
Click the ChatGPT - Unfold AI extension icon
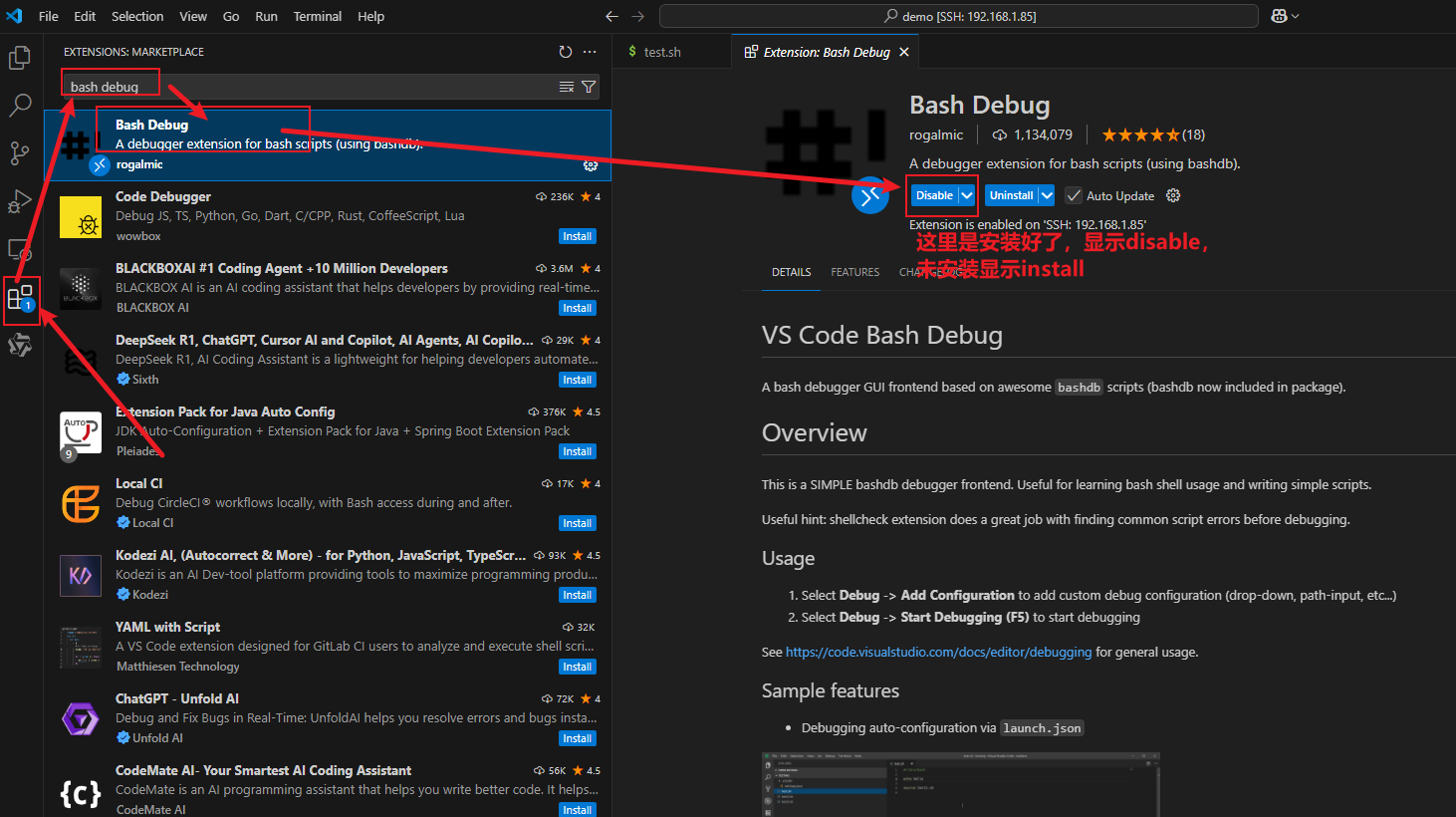tap(81, 719)
